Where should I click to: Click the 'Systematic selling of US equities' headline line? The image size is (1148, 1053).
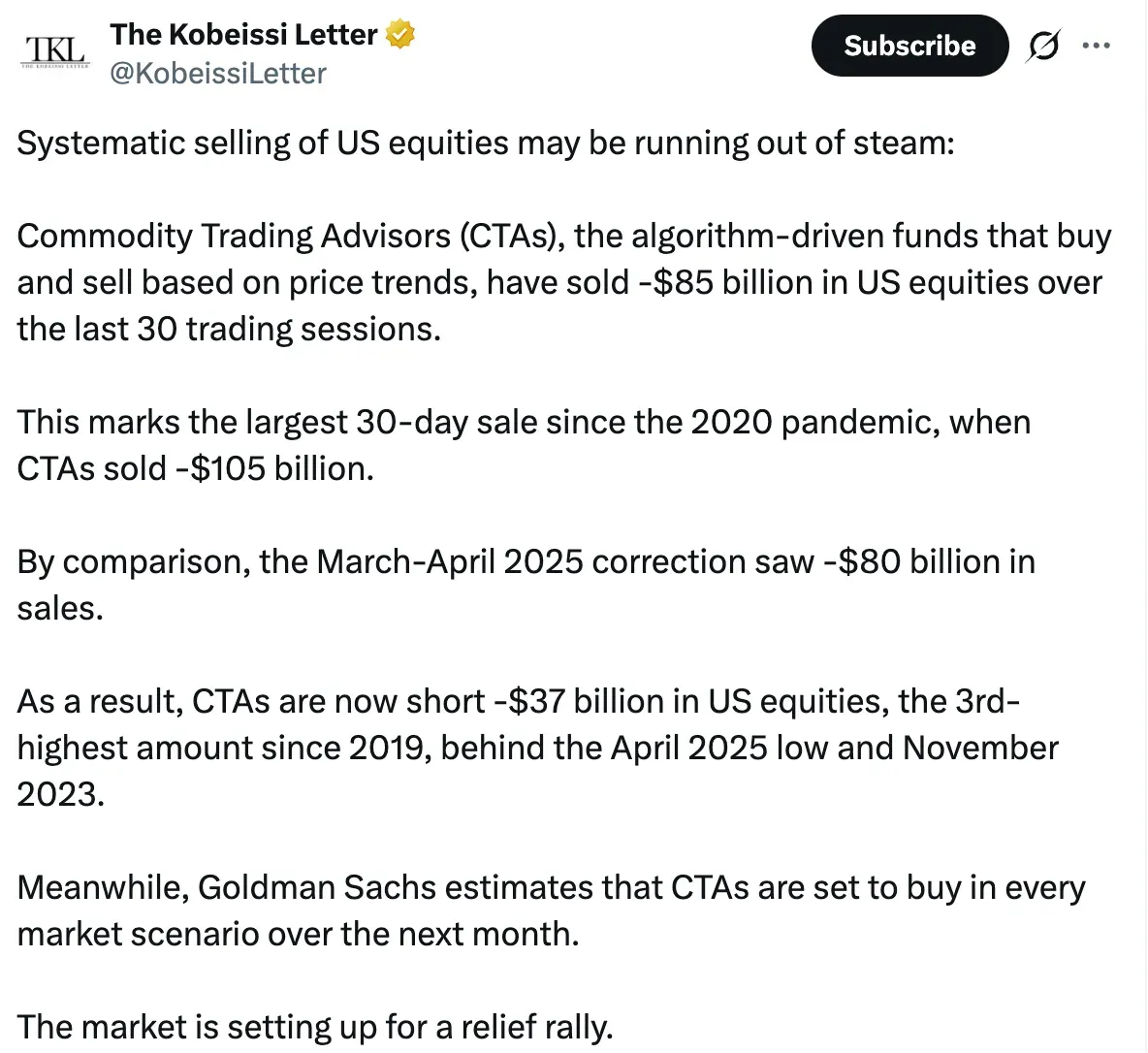pyautogui.click(x=485, y=144)
